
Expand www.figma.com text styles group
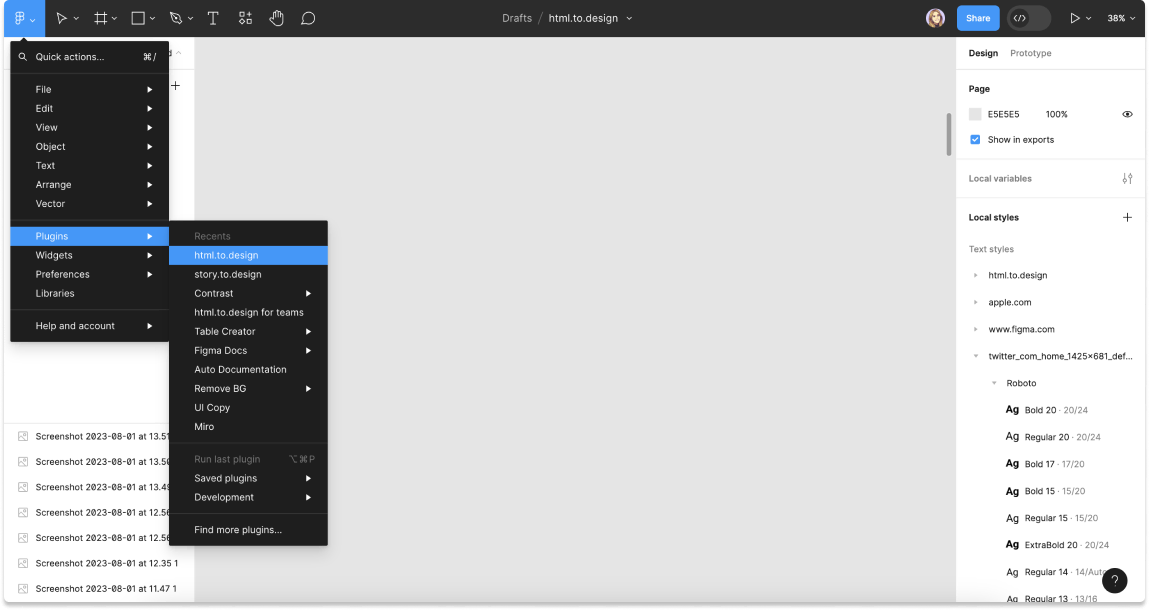click(x=975, y=329)
